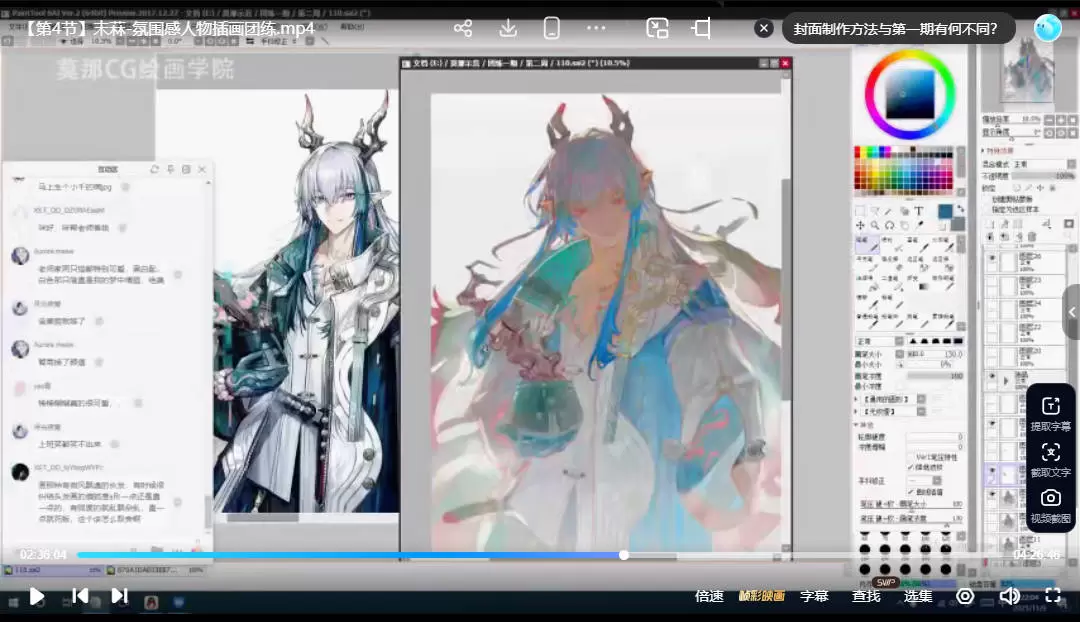Click the SAI foreground color swatch
The width and height of the screenshot is (1080, 622).
(945, 211)
